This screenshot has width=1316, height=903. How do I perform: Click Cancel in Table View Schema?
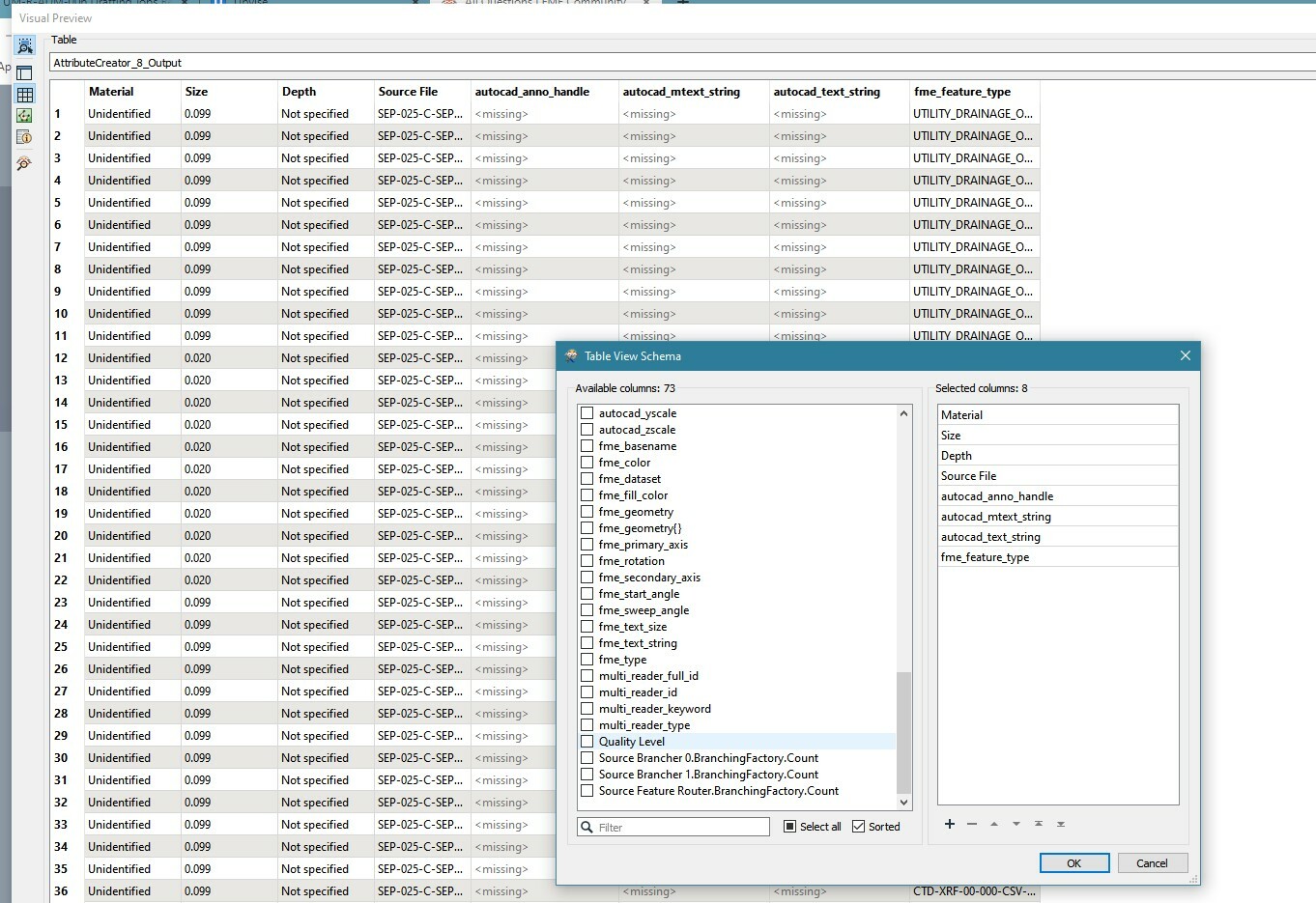click(x=1152, y=863)
